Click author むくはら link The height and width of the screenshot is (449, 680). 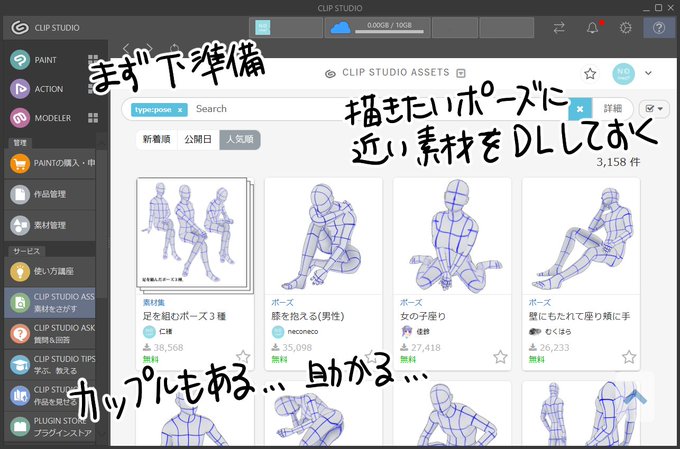coord(558,332)
